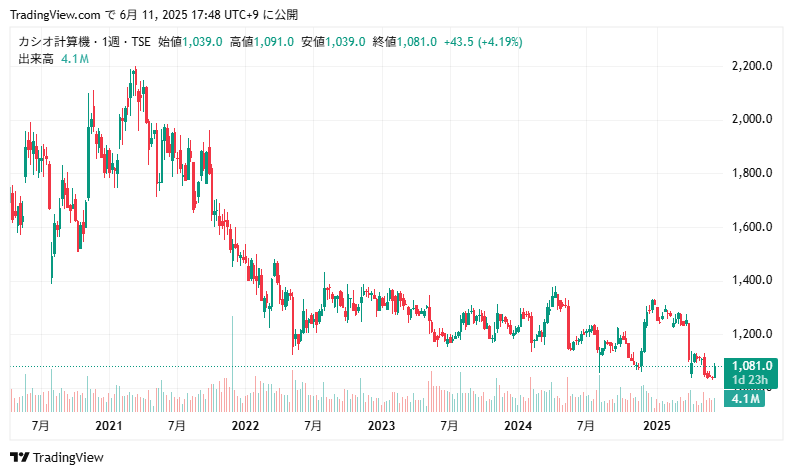Click the 4.1M volume tag on axis
This screenshot has height=475, width=793.
click(744, 399)
